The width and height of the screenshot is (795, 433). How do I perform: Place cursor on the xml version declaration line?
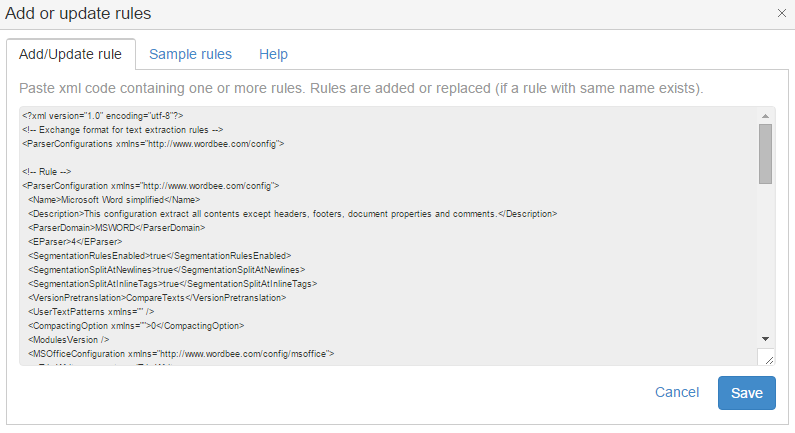tap(102, 116)
